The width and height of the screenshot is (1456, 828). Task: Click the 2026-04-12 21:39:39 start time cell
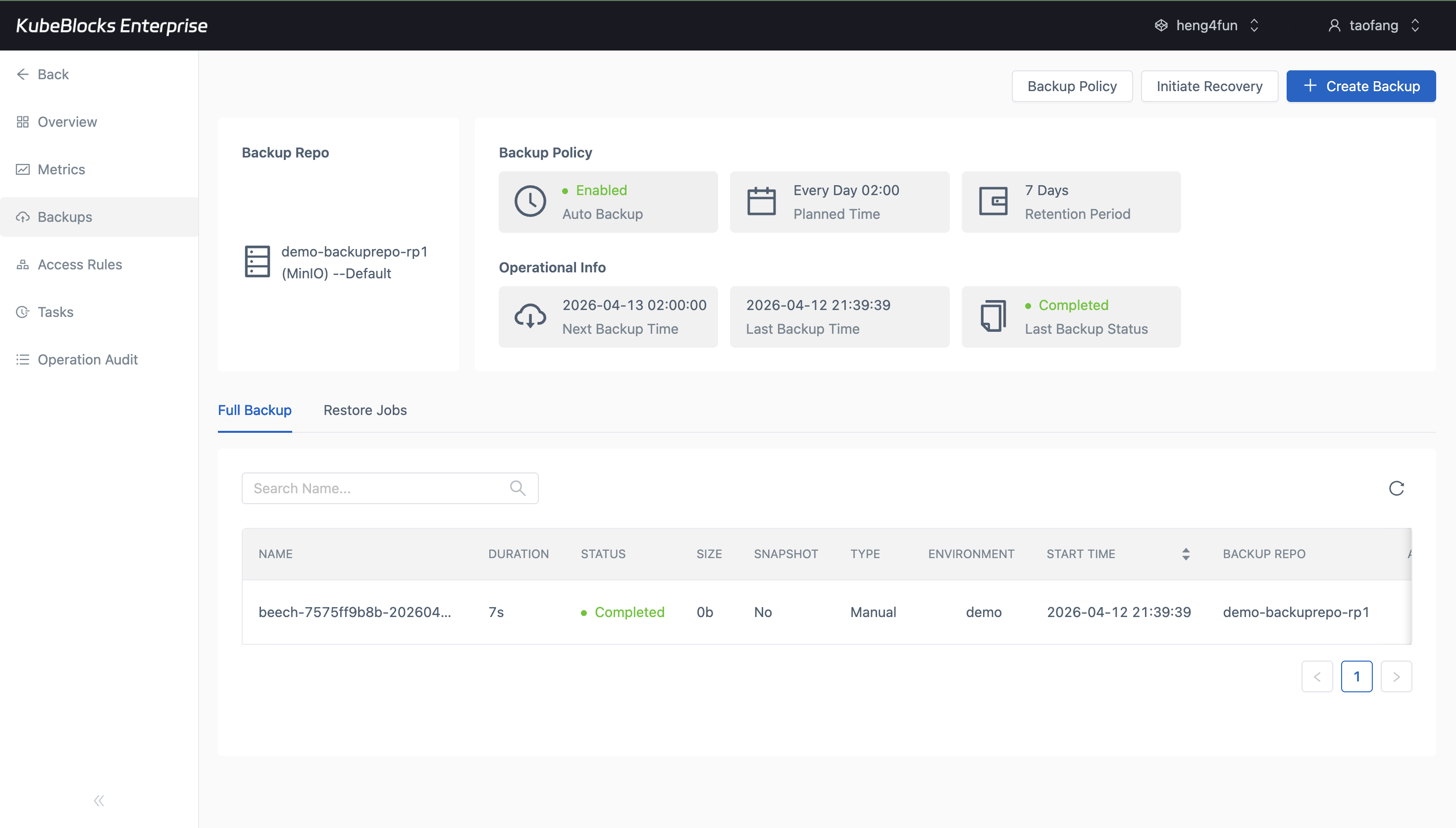coord(1118,612)
